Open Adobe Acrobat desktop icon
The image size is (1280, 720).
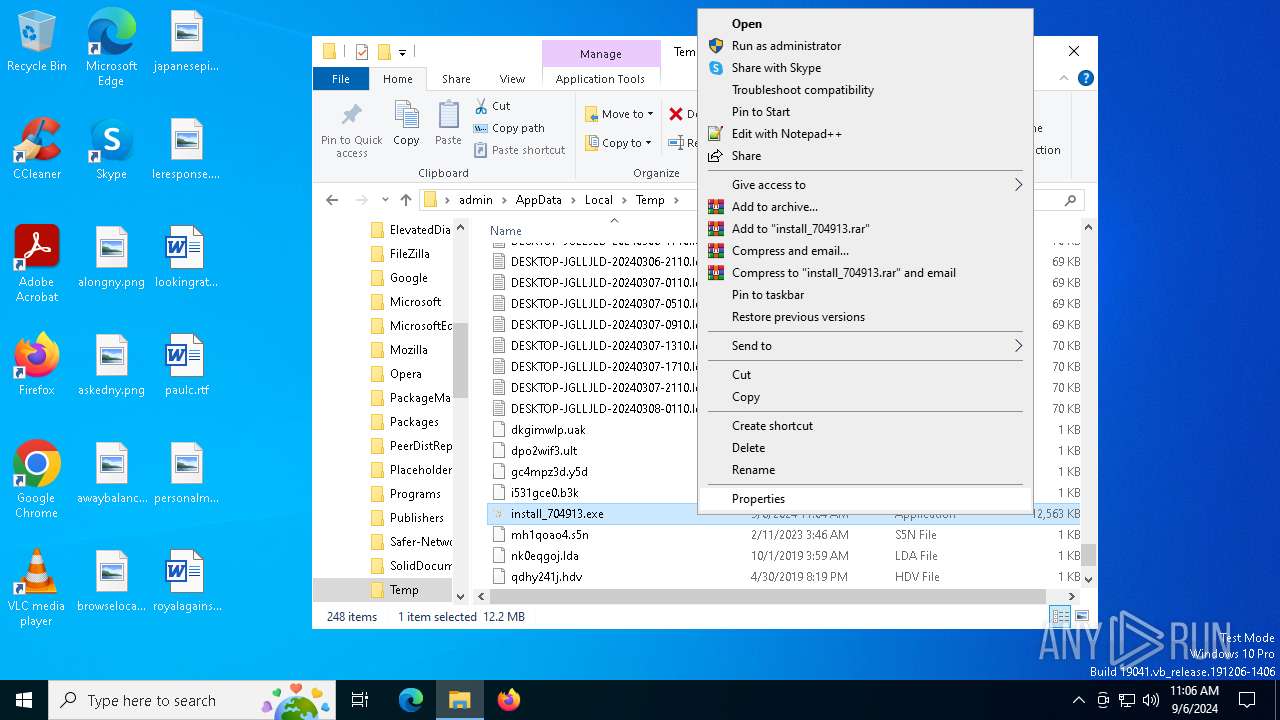(36, 263)
